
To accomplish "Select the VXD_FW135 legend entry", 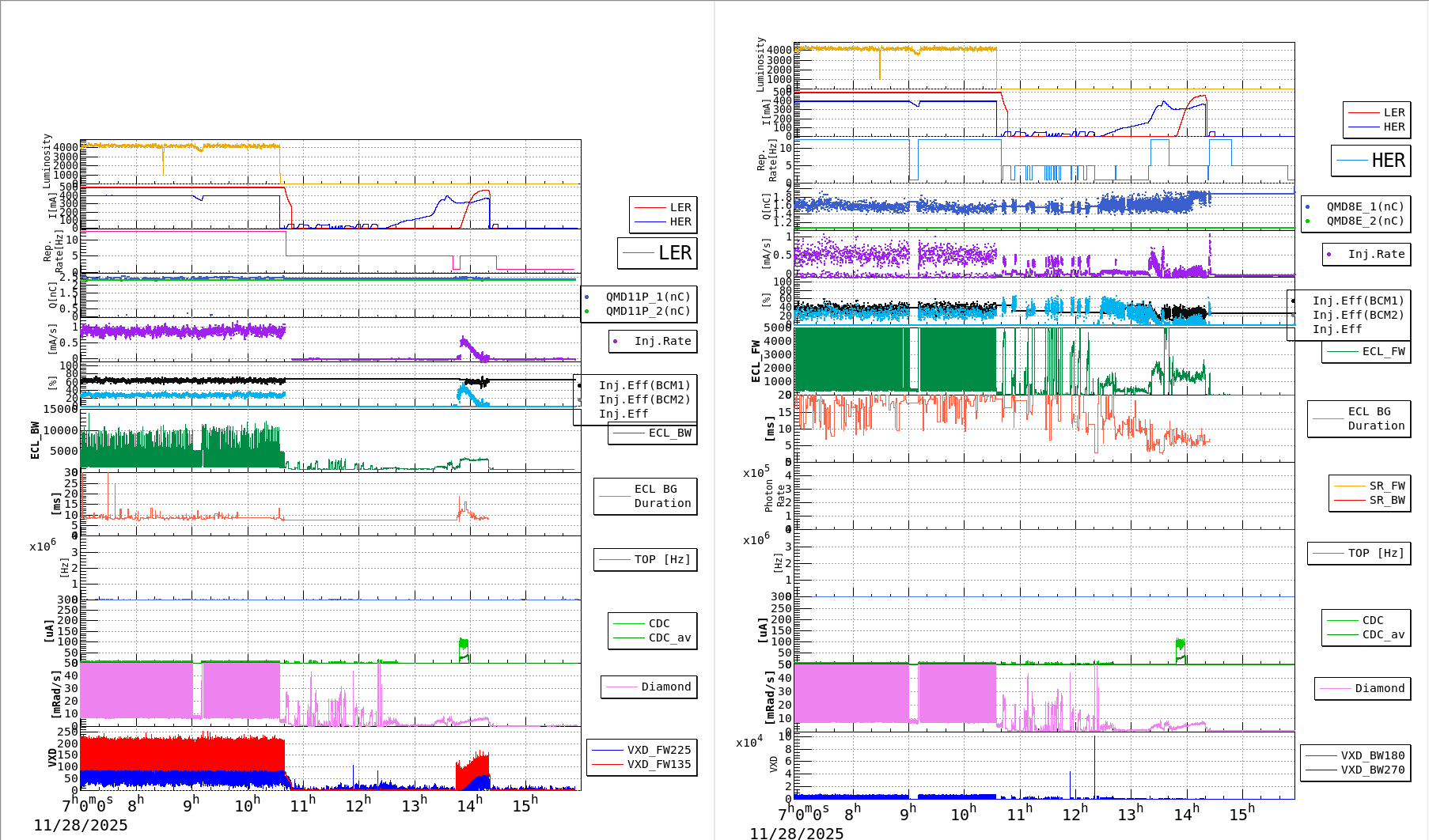I will pyautogui.click(x=658, y=764).
